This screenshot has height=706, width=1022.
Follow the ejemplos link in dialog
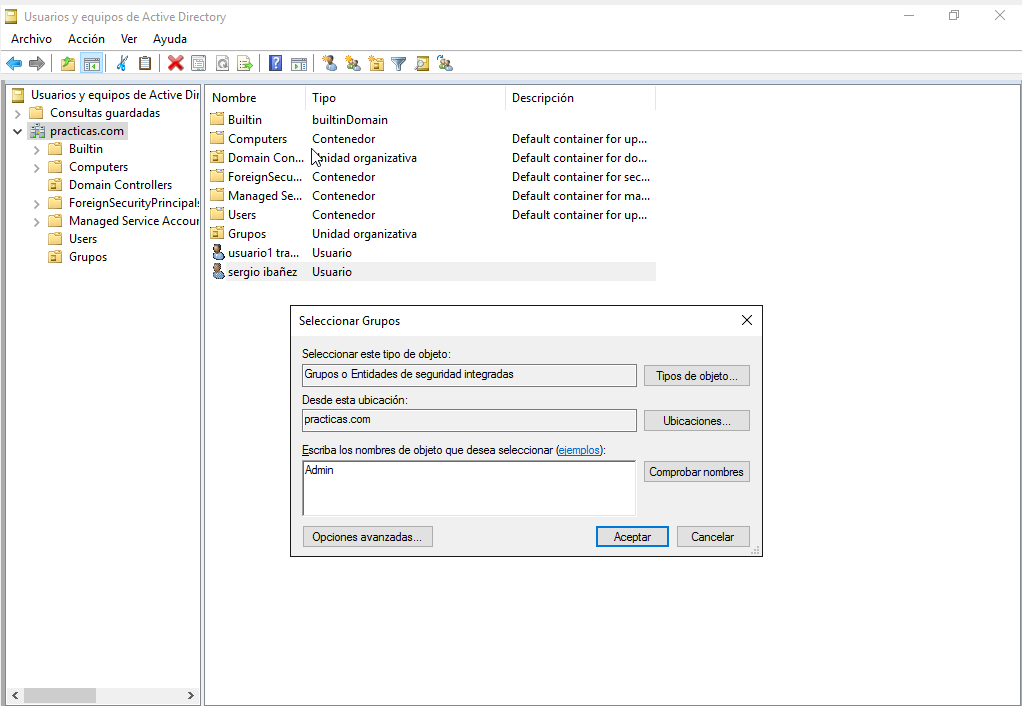coord(580,450)
